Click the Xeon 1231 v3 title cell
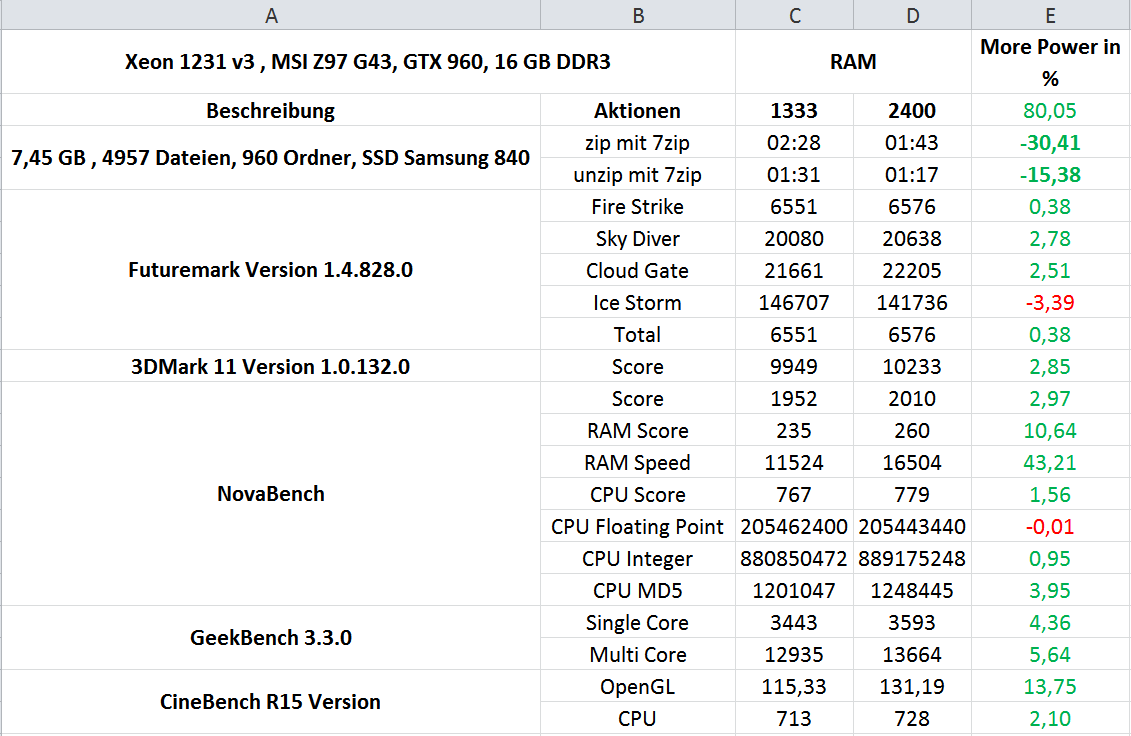This screenshot has width=1131, height=736. (368, 62)
